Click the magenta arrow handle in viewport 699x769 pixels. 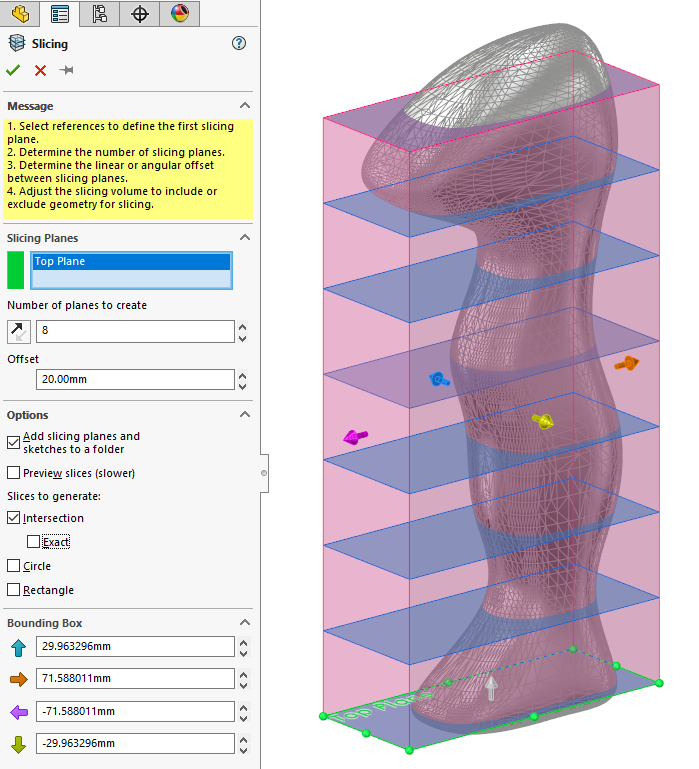coord(355,436)
